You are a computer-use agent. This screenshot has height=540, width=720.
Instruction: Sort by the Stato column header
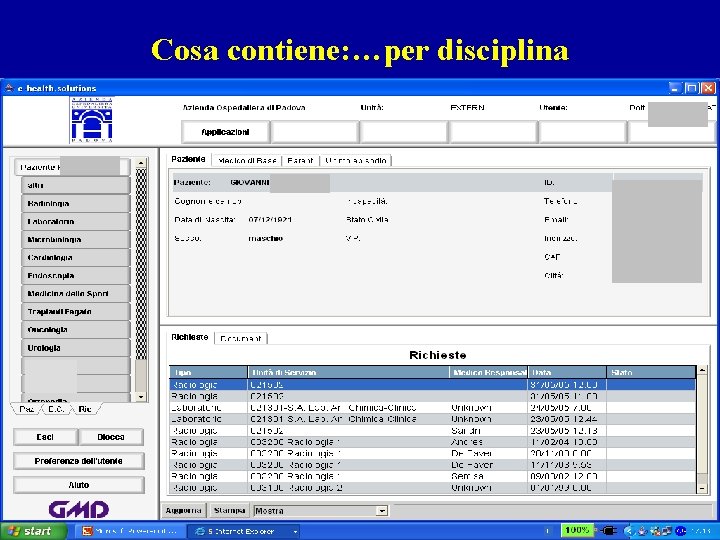coord(651,372)
